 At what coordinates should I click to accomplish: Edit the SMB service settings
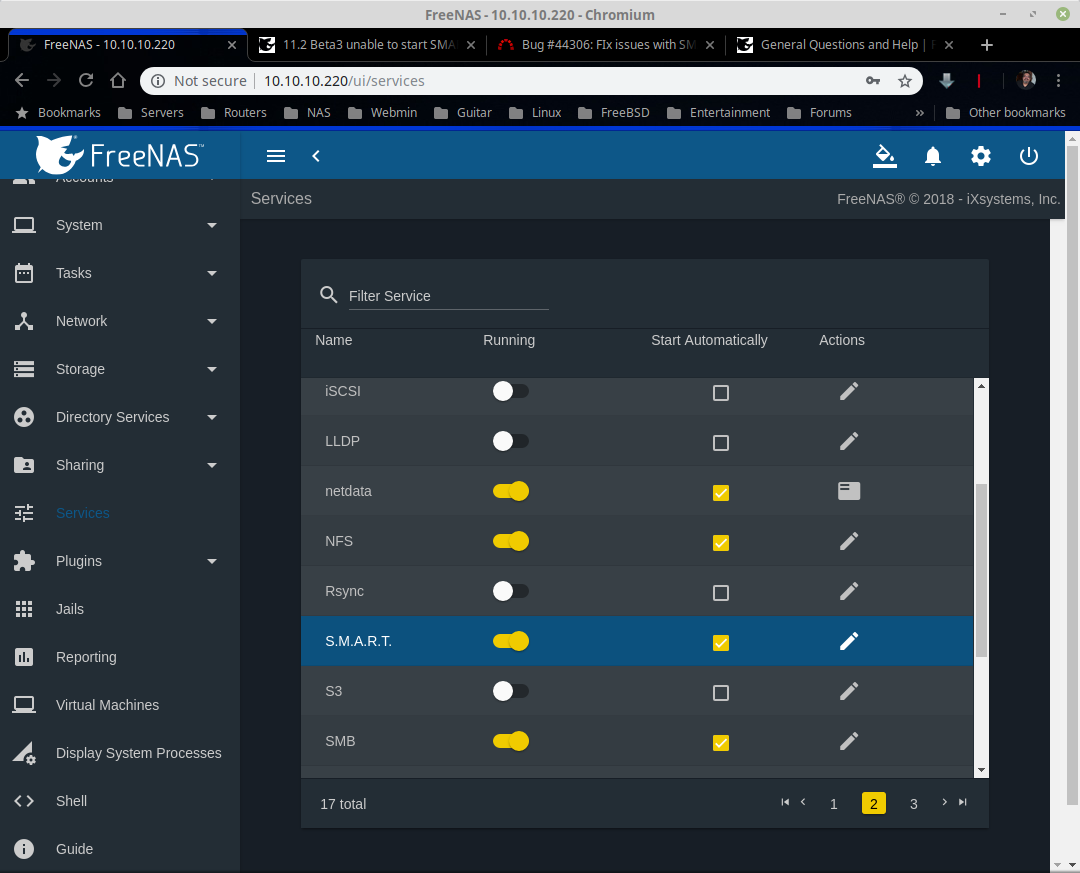849,741
